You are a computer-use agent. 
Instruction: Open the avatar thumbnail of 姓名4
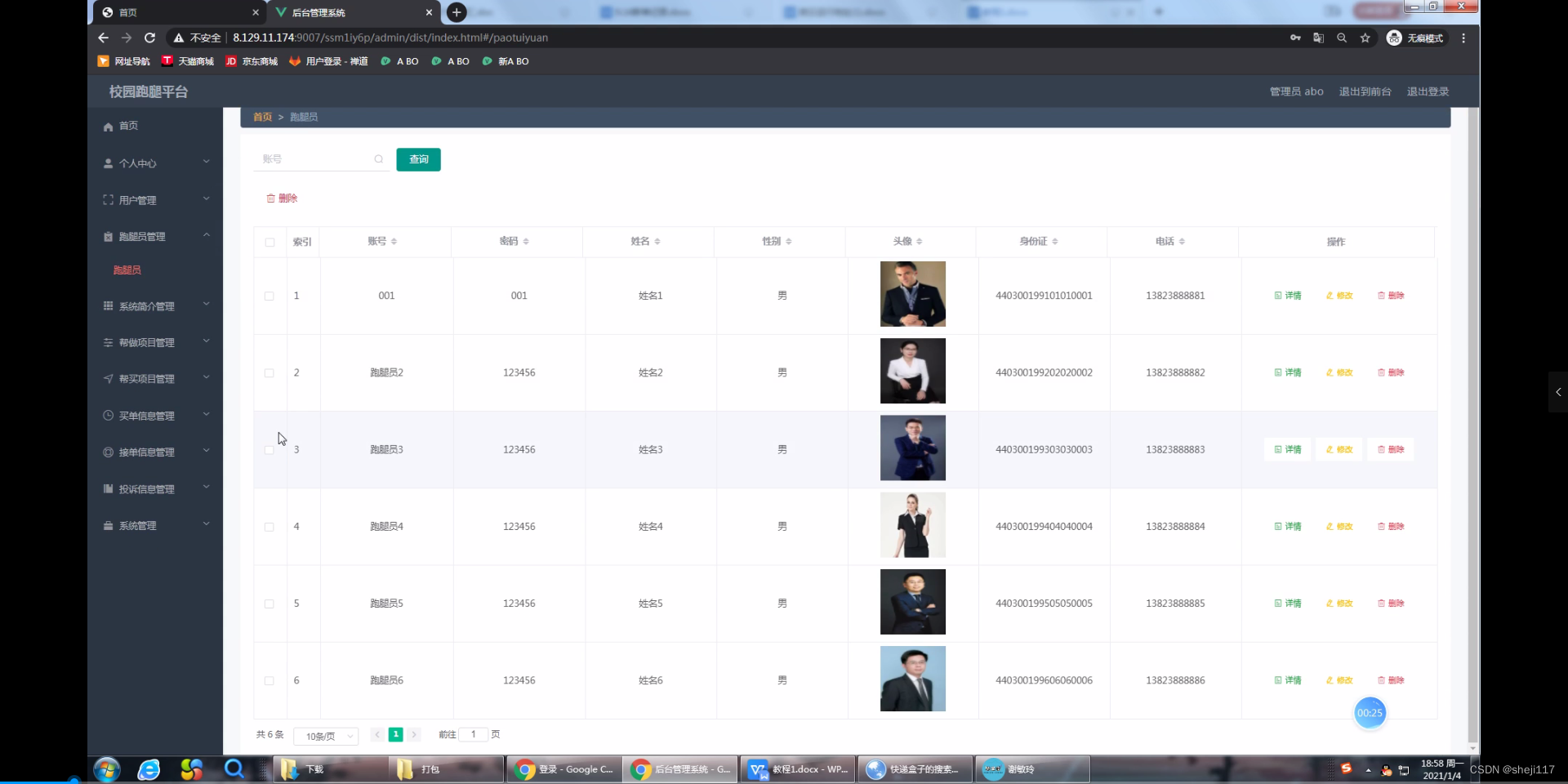click(x=912, y=525)
